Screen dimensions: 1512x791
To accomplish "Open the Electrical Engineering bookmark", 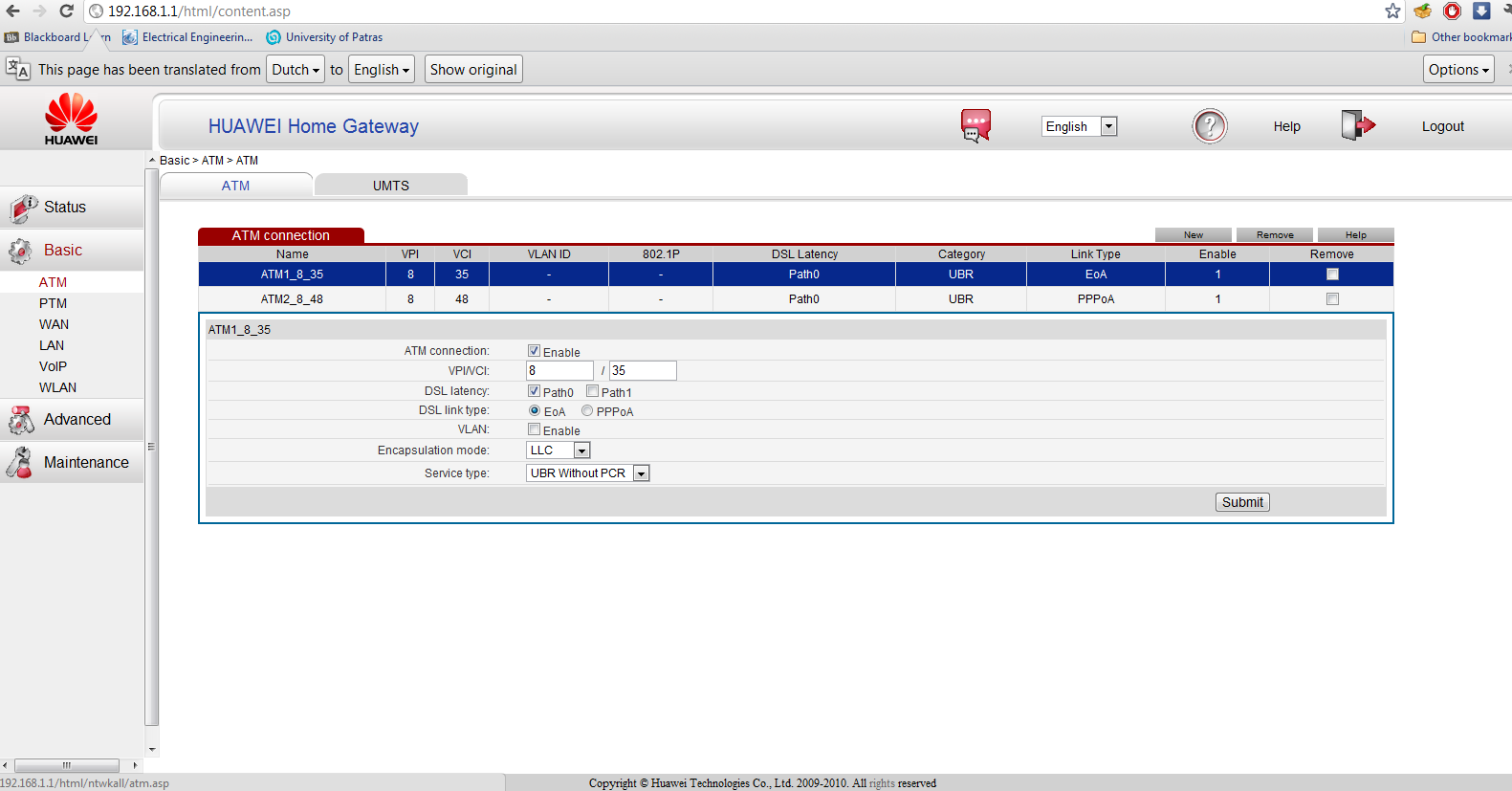I will [187, 37].
